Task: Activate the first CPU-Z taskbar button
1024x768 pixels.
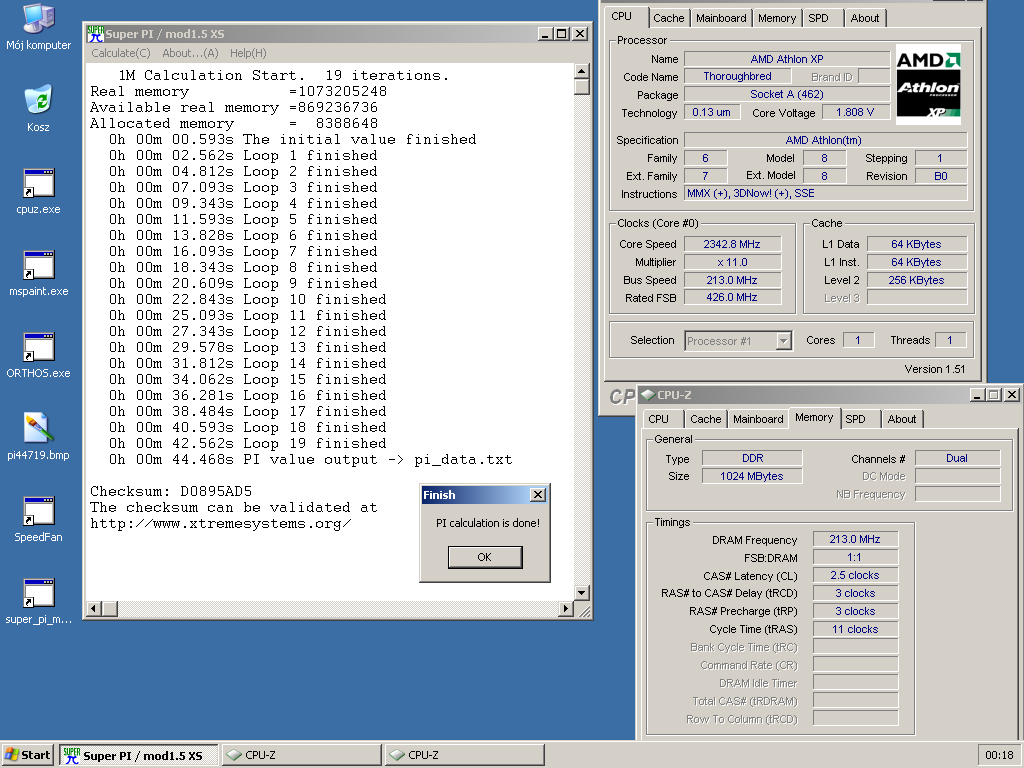Action: coord(302,755)
